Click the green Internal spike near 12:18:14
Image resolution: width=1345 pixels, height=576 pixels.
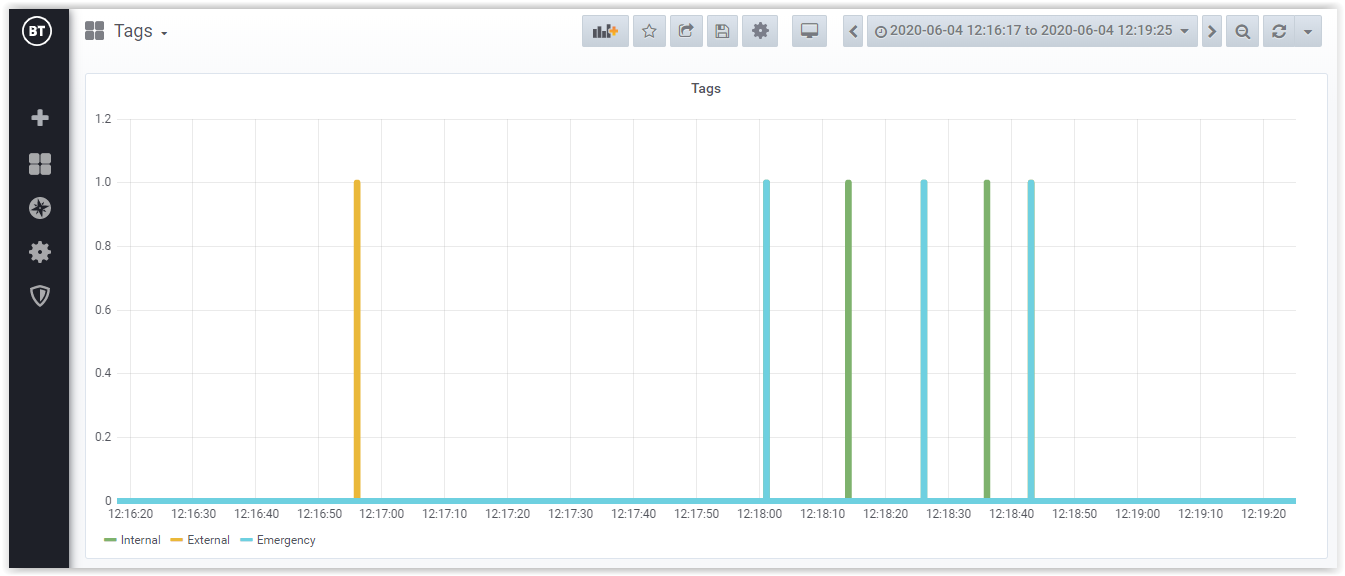[x=848, y=340]
